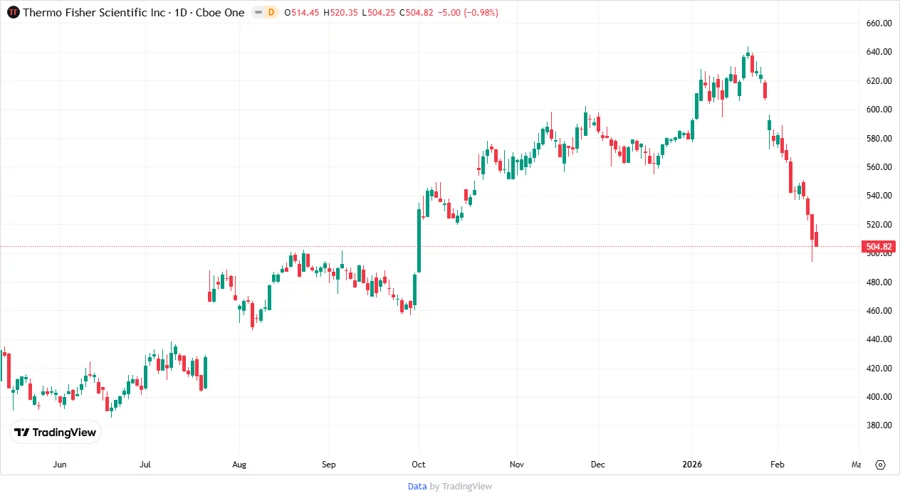Click the 520.00 price axis label
This screenshot has height=498, width=900.
(x=879, y=224)
